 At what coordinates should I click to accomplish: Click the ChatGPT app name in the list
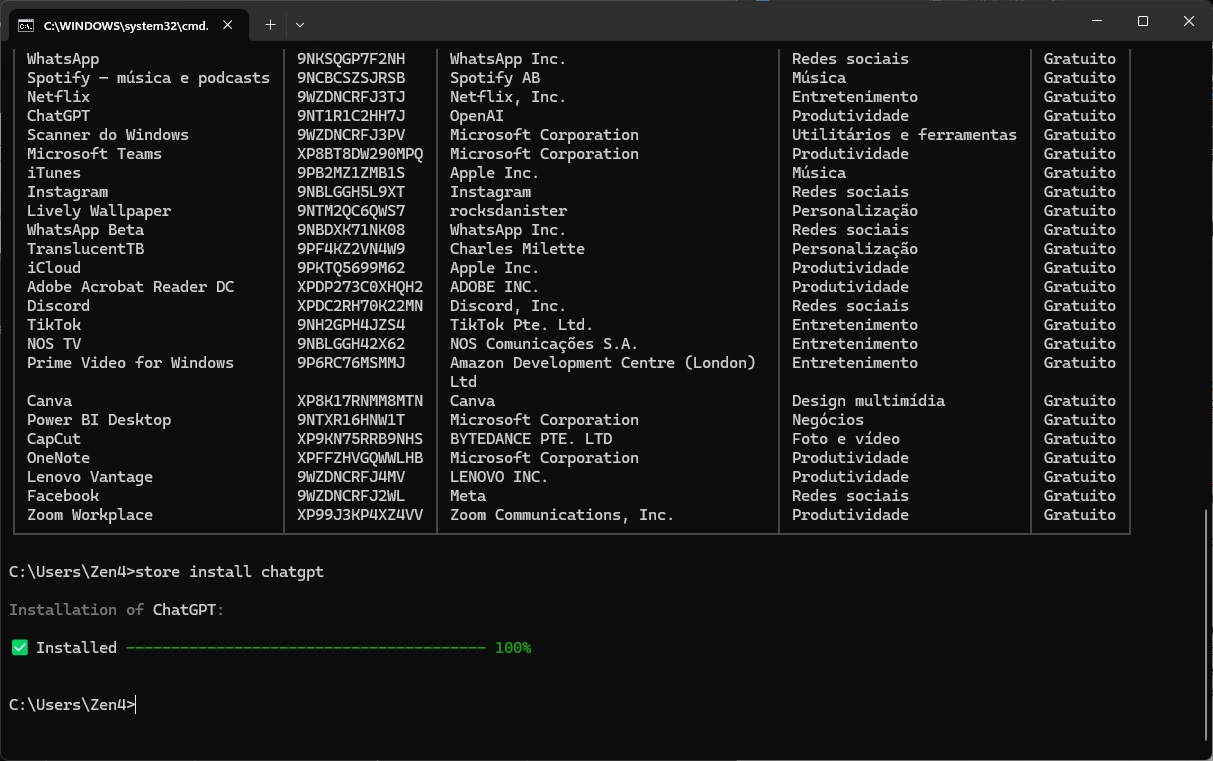coord(58,116)
